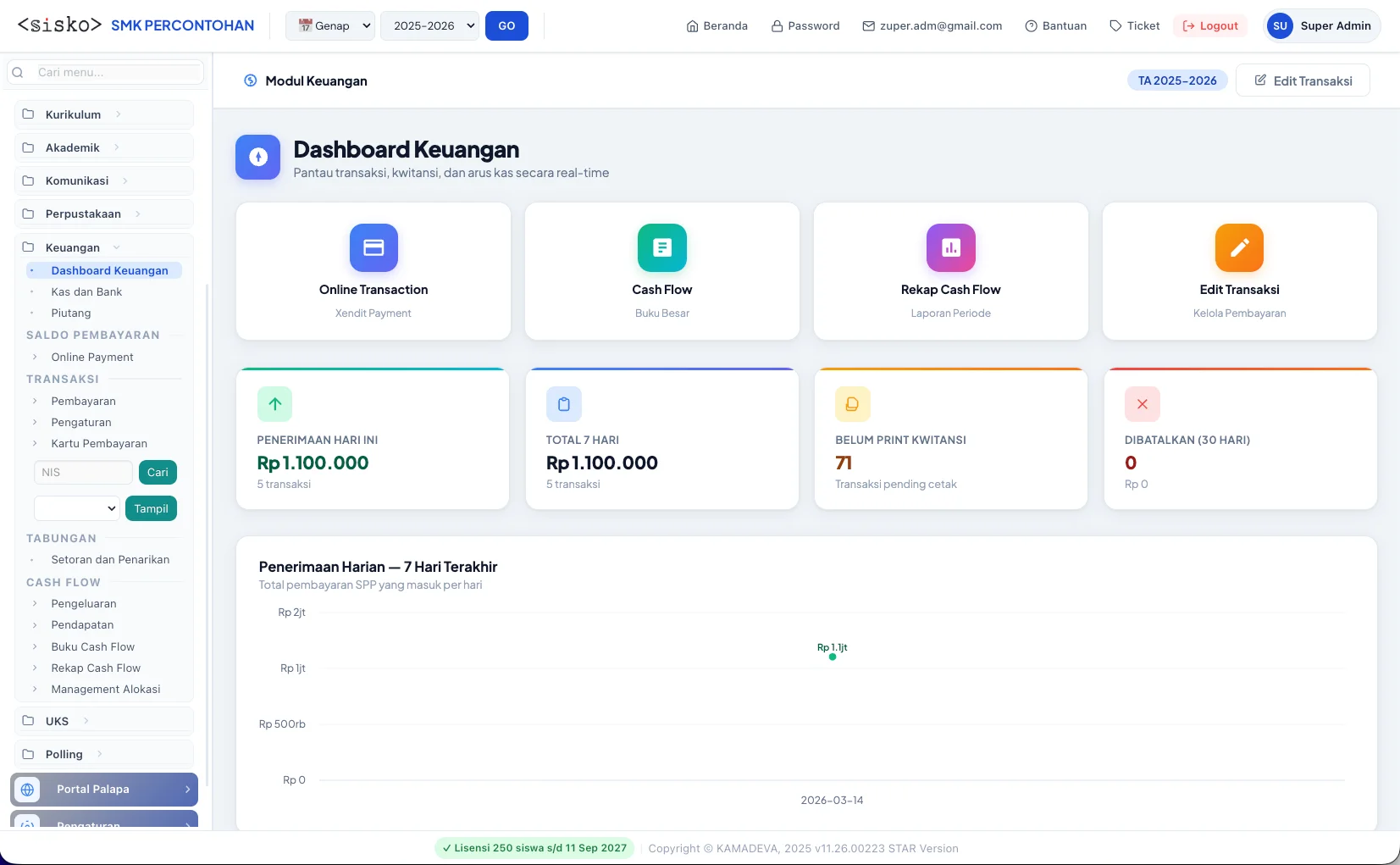Collapse the Keuangan menu section

click(x=116, y=247)
